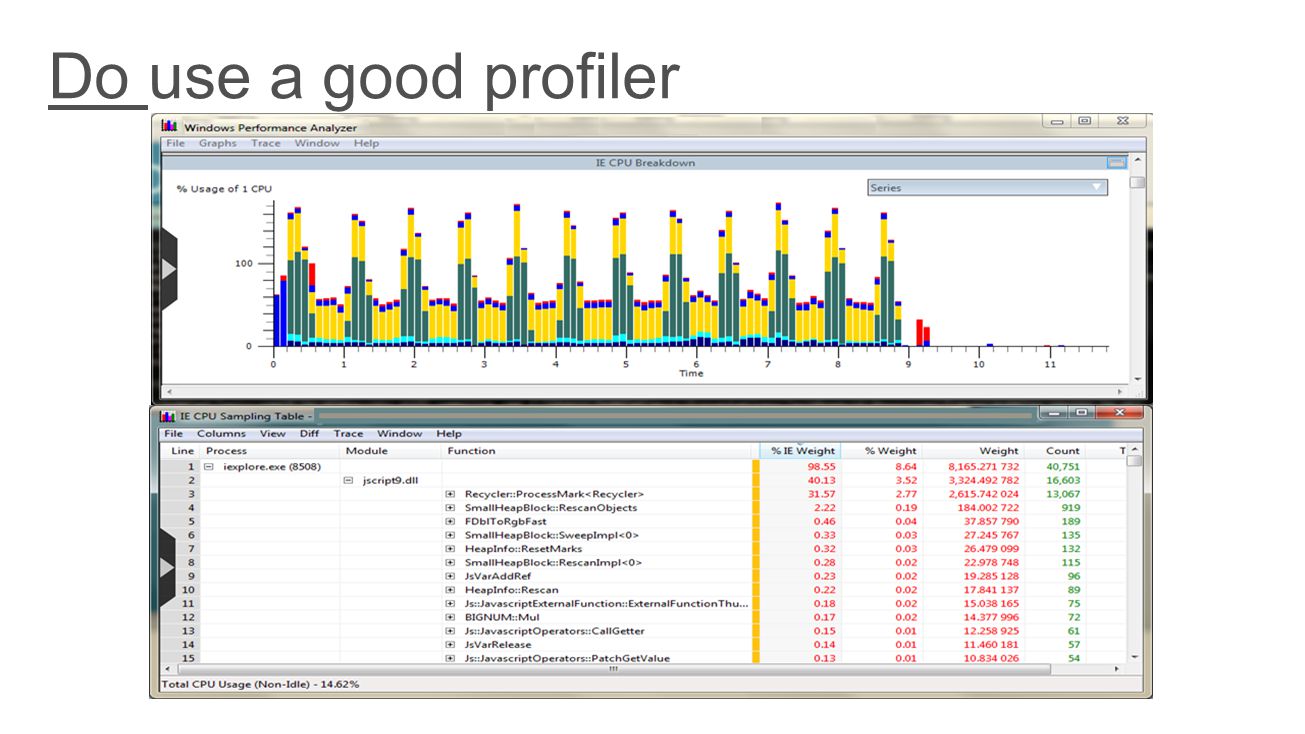Open Window menu in Performance Analyzer window

(x=317, y=143)
